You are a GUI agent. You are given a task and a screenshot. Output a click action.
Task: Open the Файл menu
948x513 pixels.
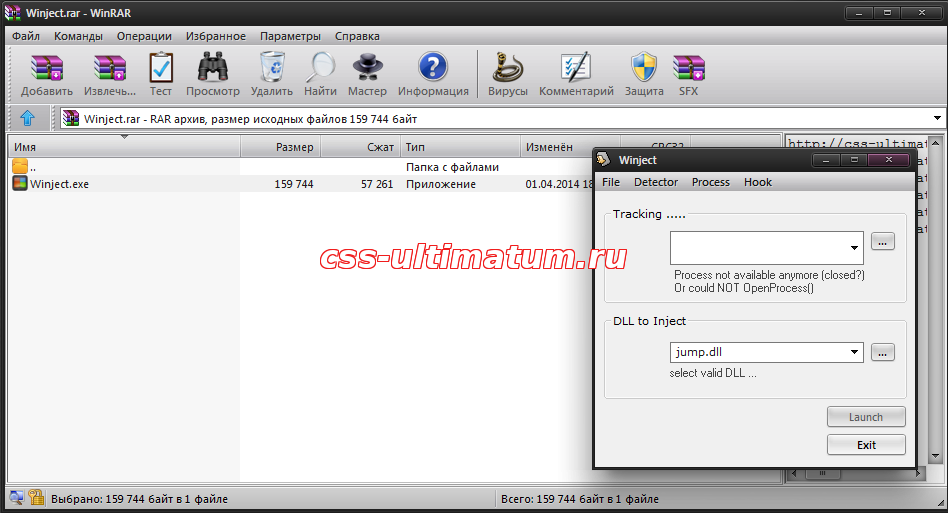pos(26,36)
